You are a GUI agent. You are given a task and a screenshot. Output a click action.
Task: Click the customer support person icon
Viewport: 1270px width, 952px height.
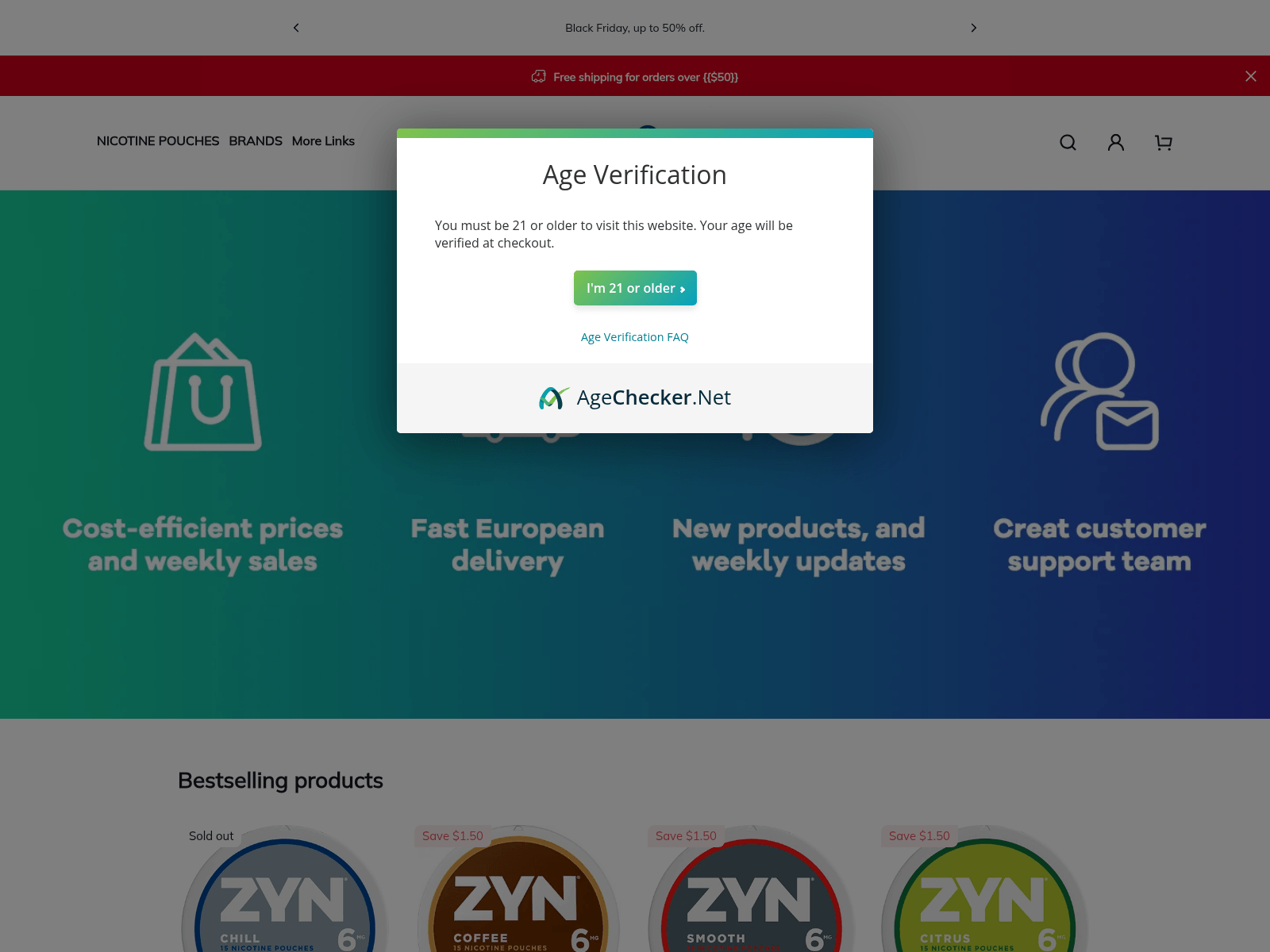(1099, 392)
